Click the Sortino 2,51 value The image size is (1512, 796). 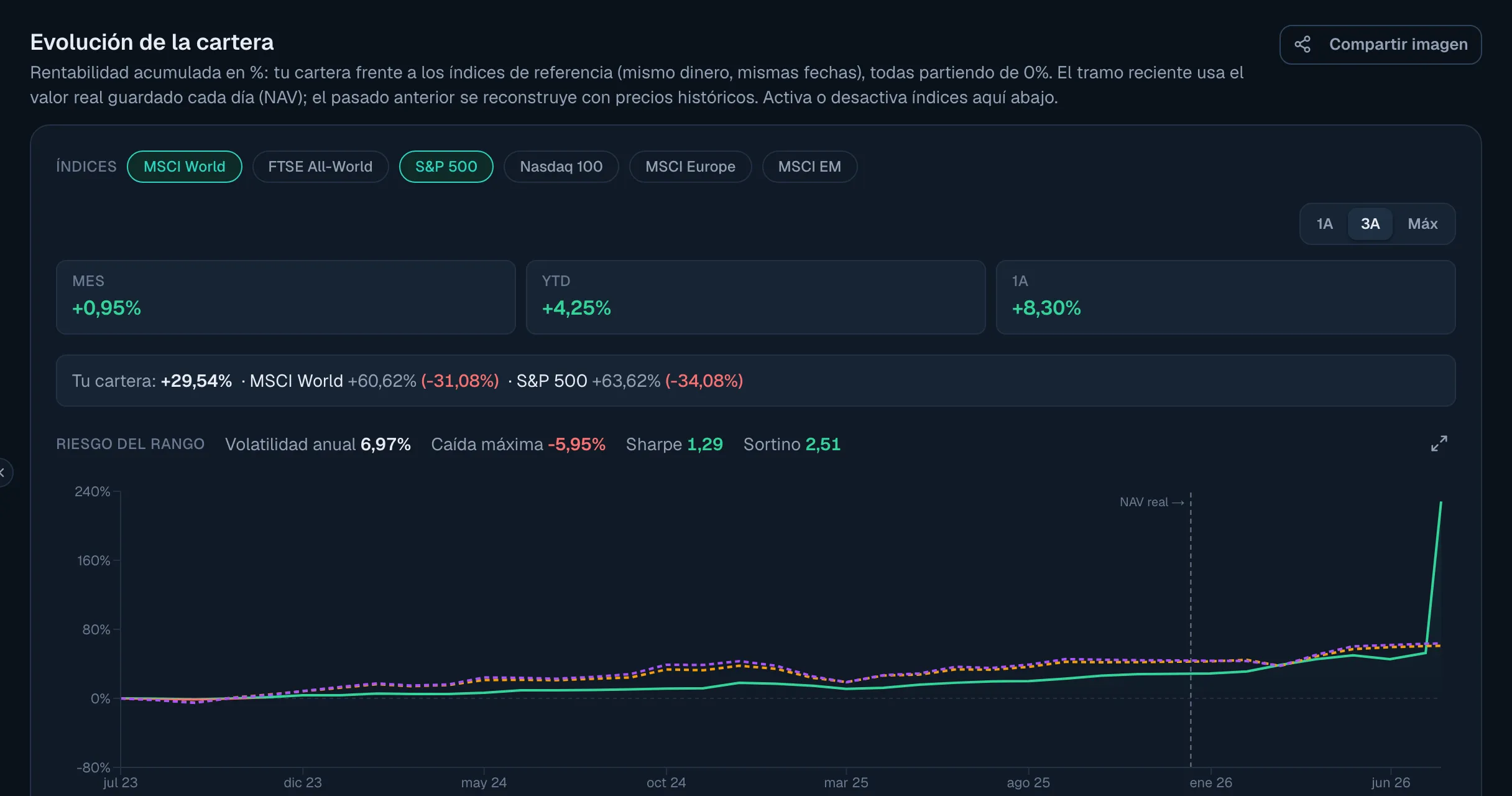point(823,444)
